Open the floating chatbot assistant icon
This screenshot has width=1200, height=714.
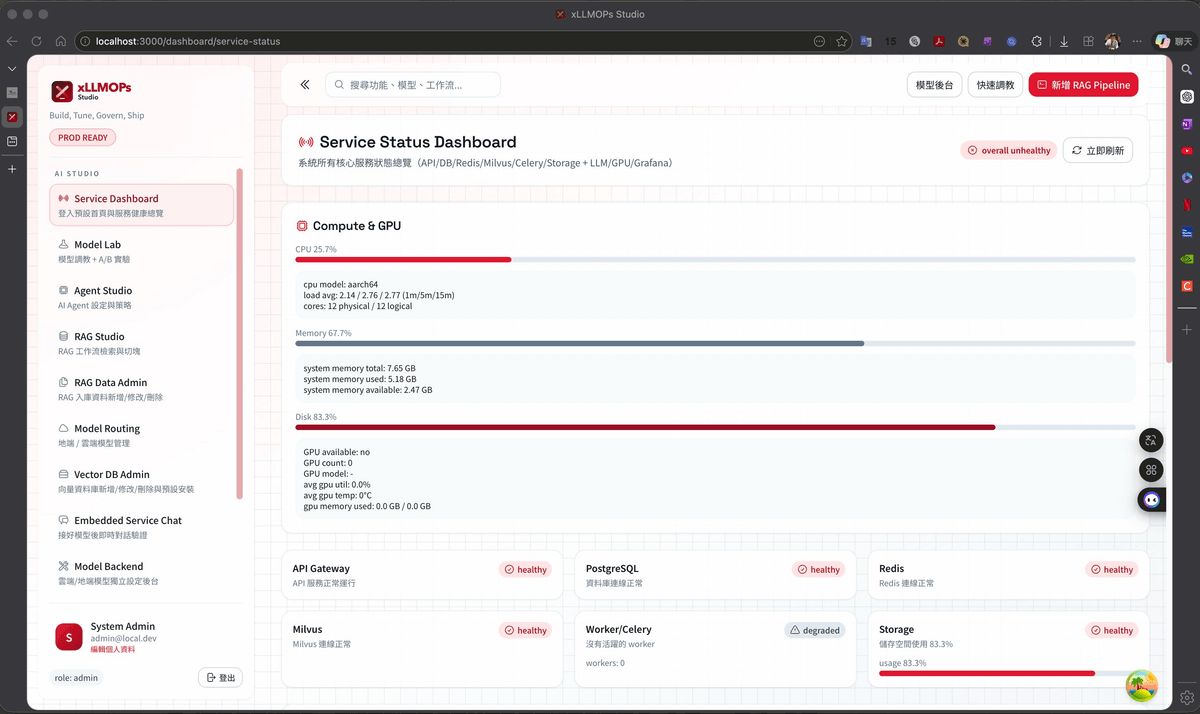pyautogui.click(x=1152, y=499)
